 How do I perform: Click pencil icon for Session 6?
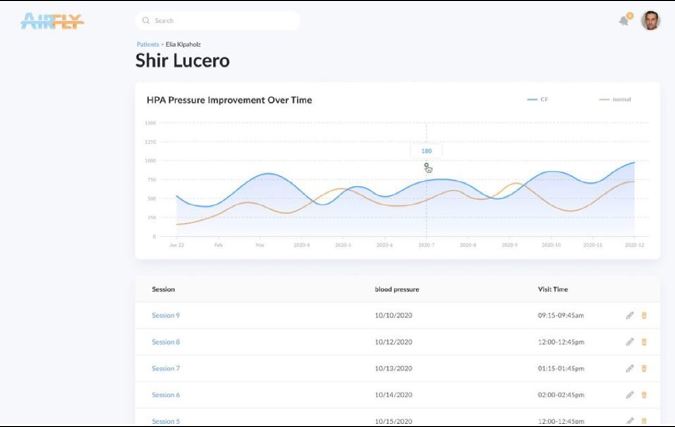[x=630, y=395]
